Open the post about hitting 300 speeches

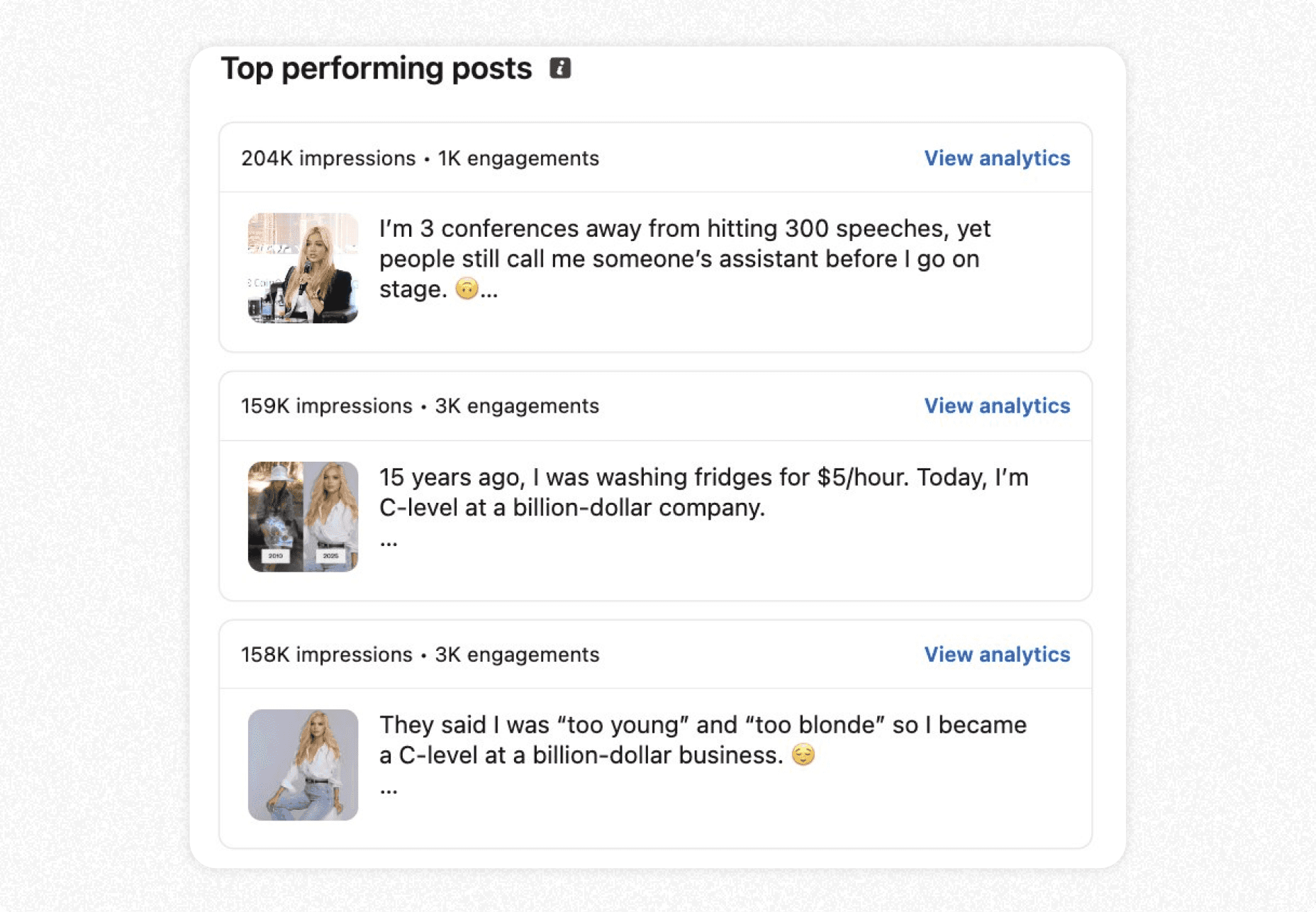[x=684, y=259]
